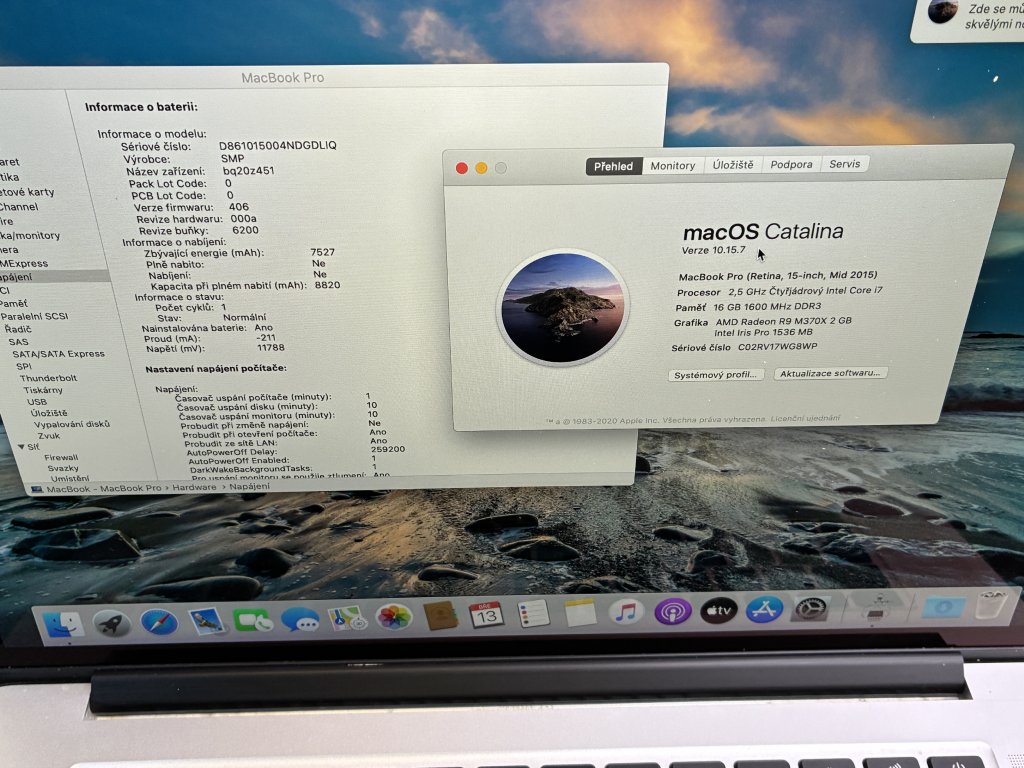Select SPI in the sidebar
This screenshot has height=768, width=1024.
pyautogui.click(x=24, y=366)
